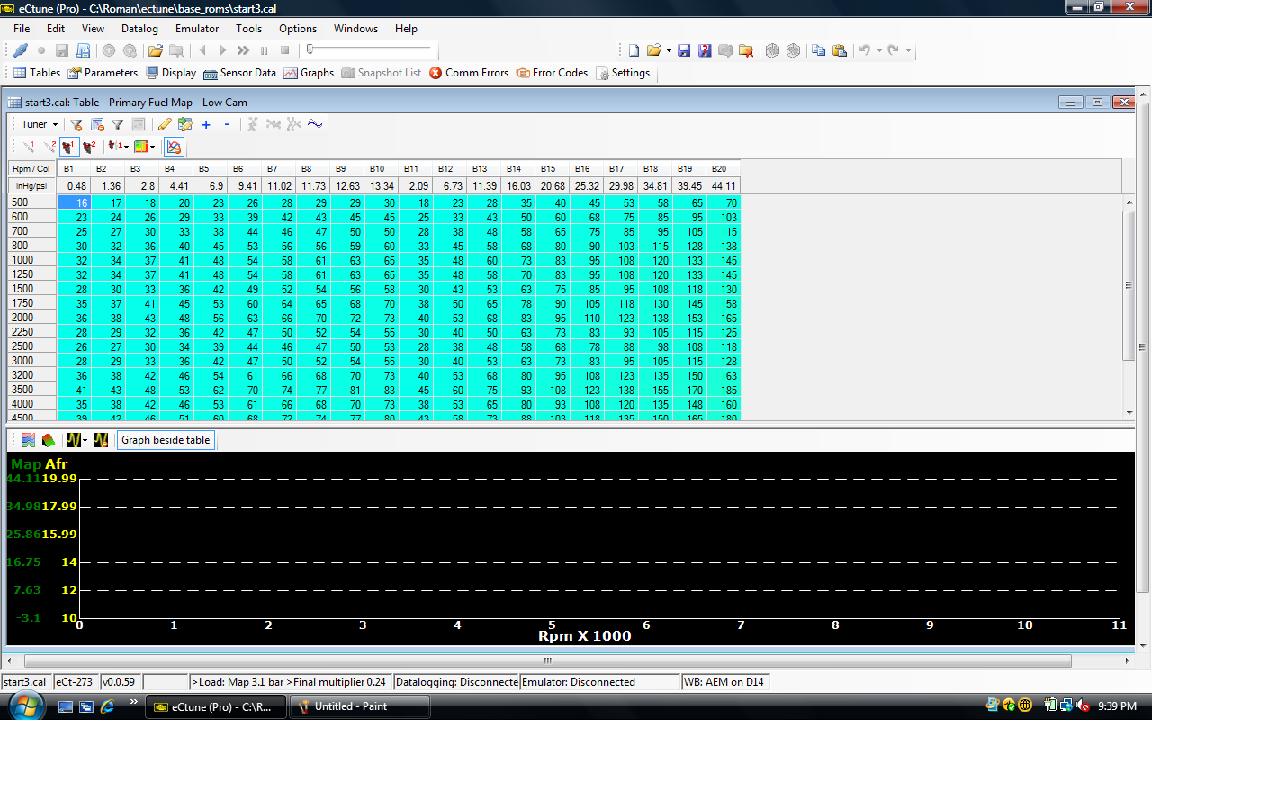Open the Help menu
This screenshot has width=1280, height=800.
click(406, 28)
